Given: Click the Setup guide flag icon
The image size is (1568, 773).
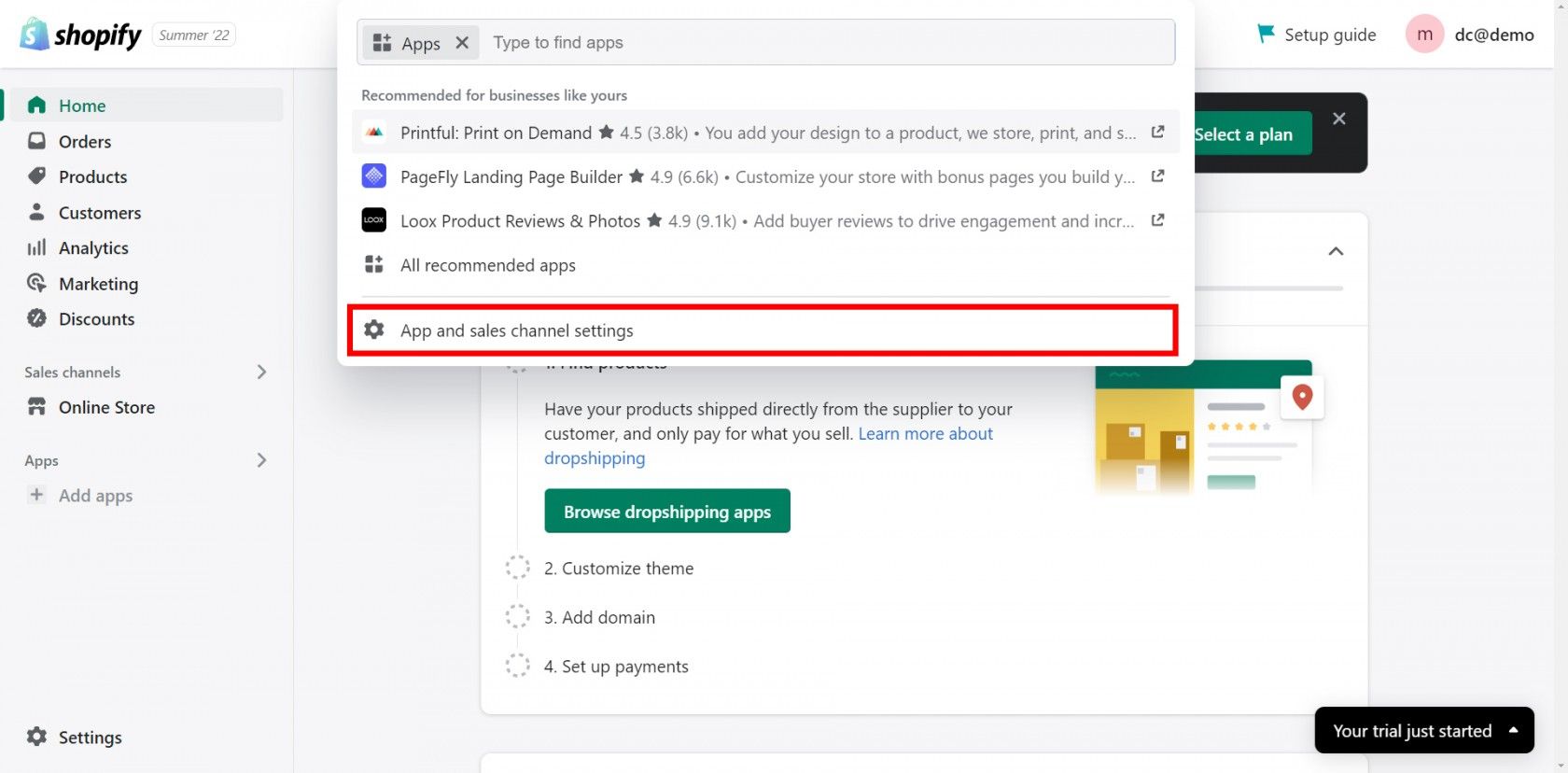Looking at the screenshot, I should pos(1266,35).
